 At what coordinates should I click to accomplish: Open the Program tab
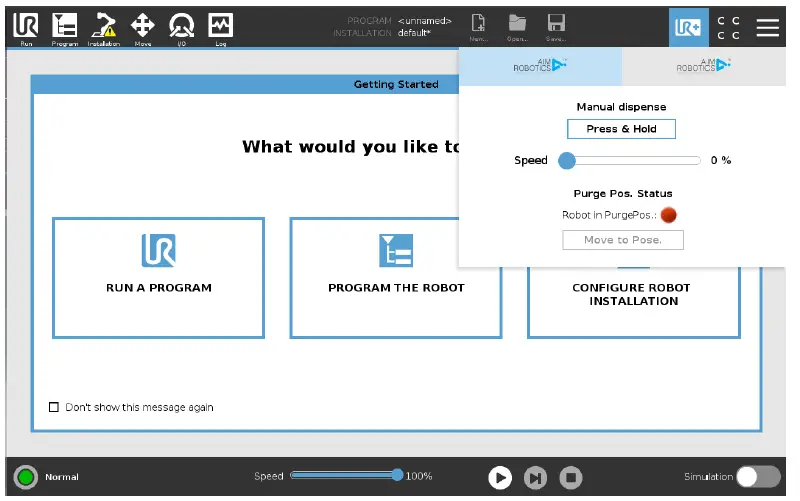[65, 29]
